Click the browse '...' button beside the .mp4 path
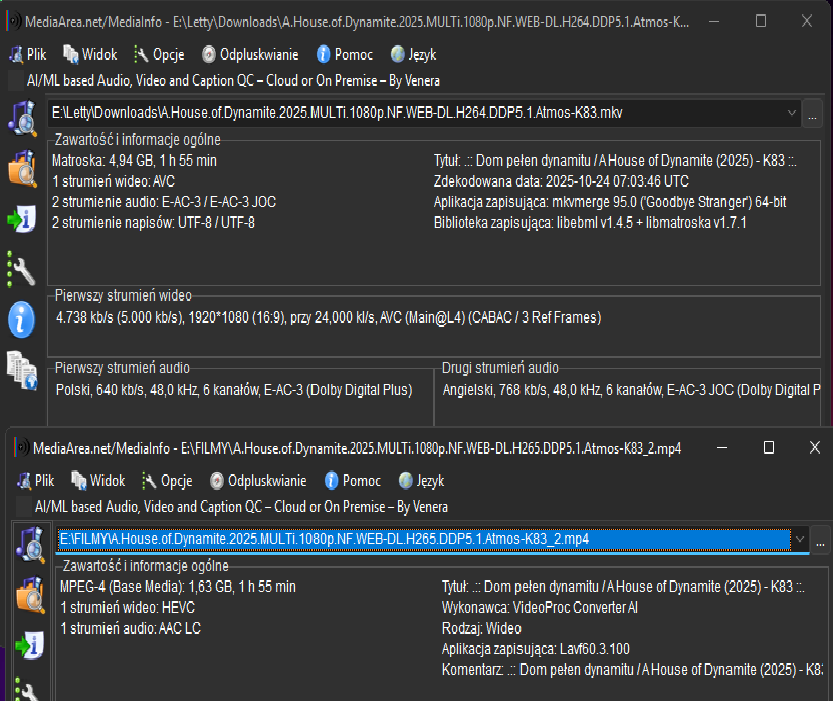Image resolution: width=833 pixels, height=701 pixels. 820,540
